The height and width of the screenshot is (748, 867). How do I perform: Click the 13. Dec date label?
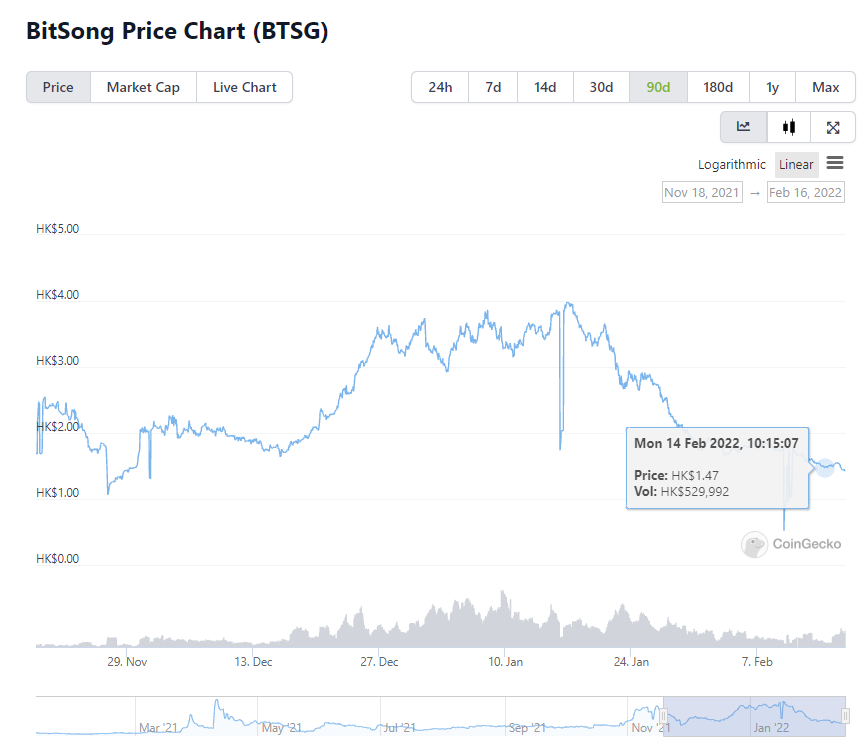tap(253, 662)
